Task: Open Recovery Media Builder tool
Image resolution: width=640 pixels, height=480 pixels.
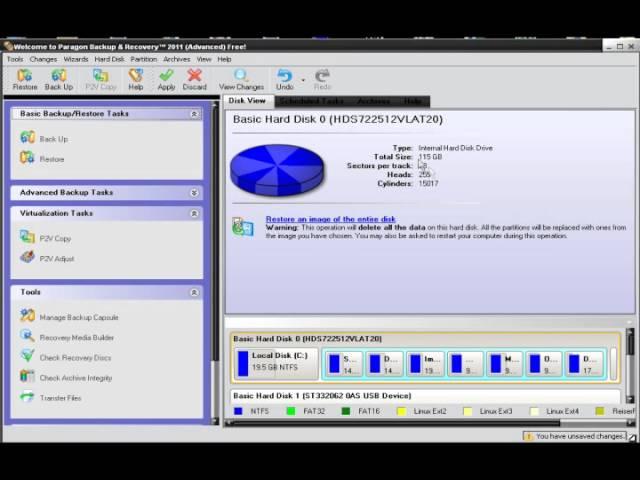Action: coord(67,337)
